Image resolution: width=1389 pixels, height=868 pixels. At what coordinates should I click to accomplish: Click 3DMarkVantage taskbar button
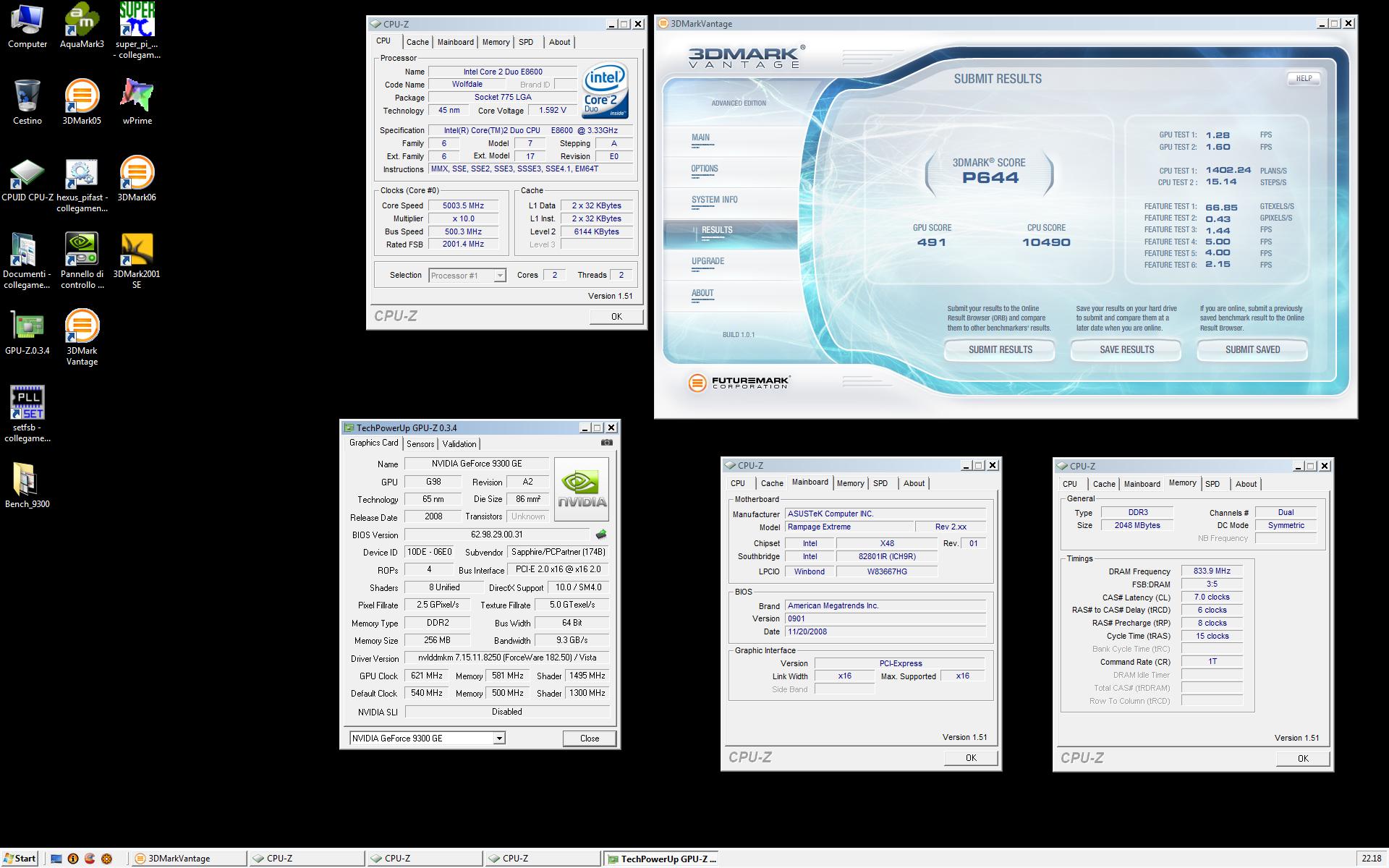click(189, 859)
